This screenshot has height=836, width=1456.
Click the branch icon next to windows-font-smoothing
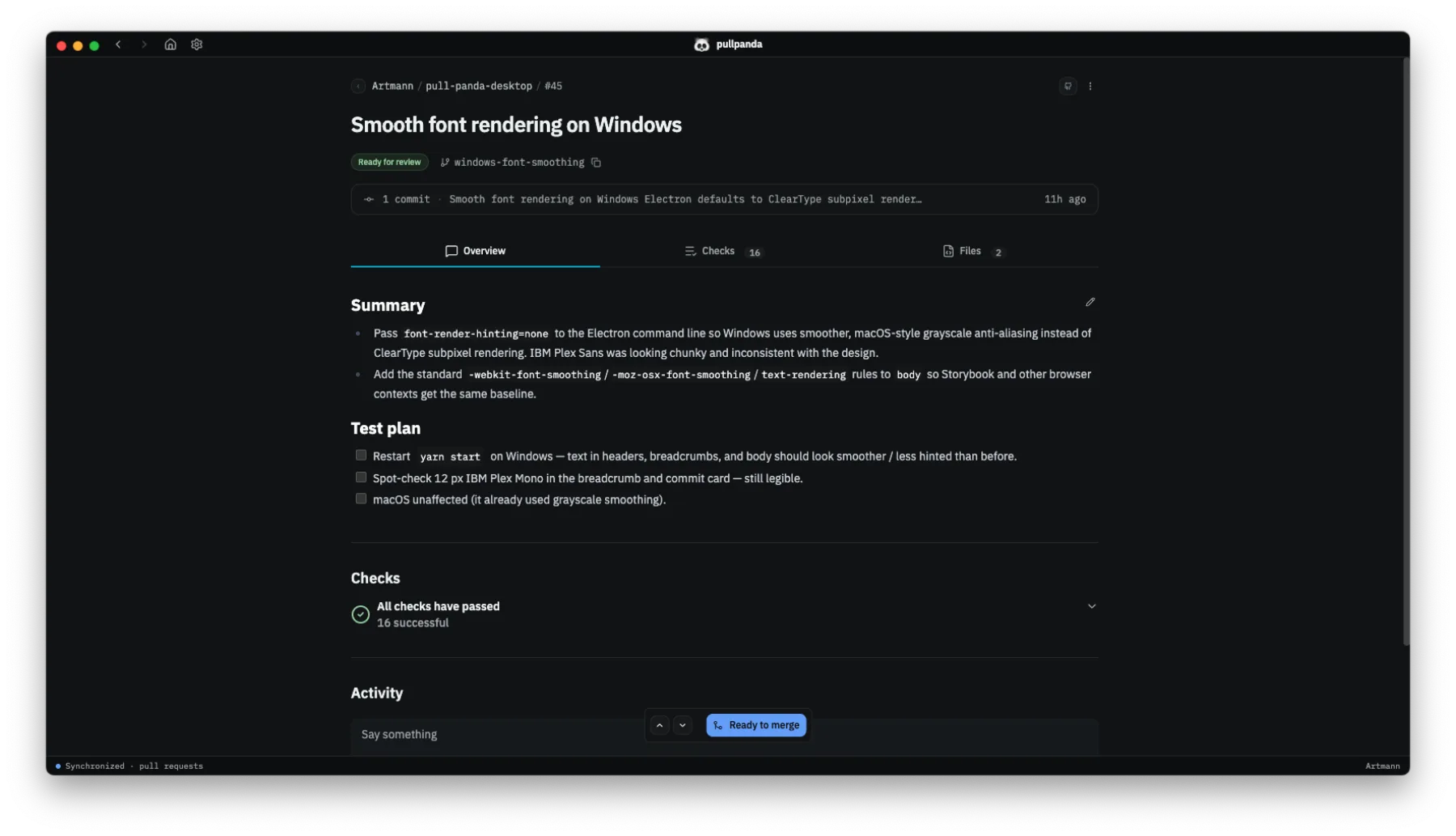click(444, 163)
